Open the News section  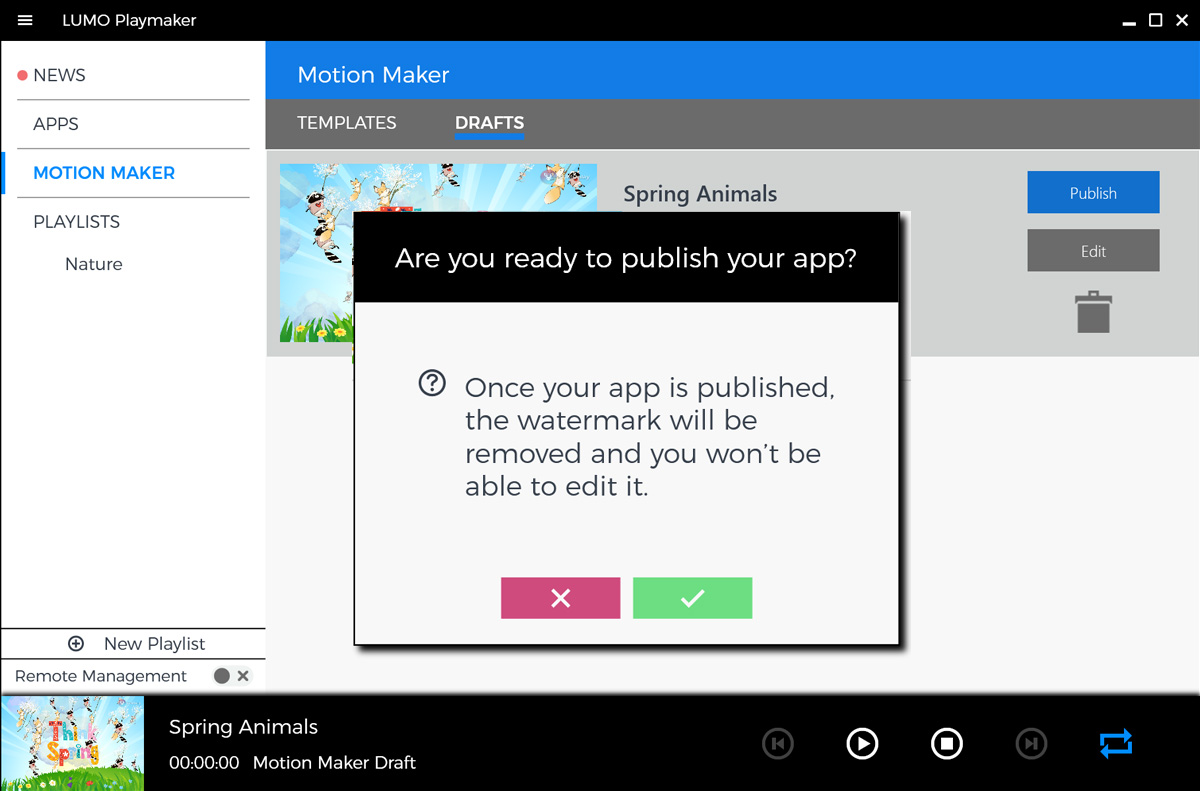pos(59,75)
